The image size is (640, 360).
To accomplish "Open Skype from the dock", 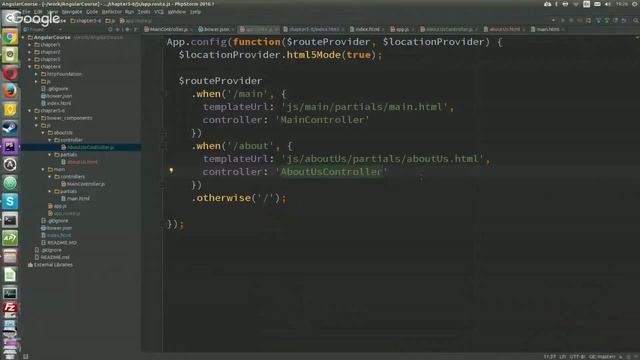I will coord(10,201).
